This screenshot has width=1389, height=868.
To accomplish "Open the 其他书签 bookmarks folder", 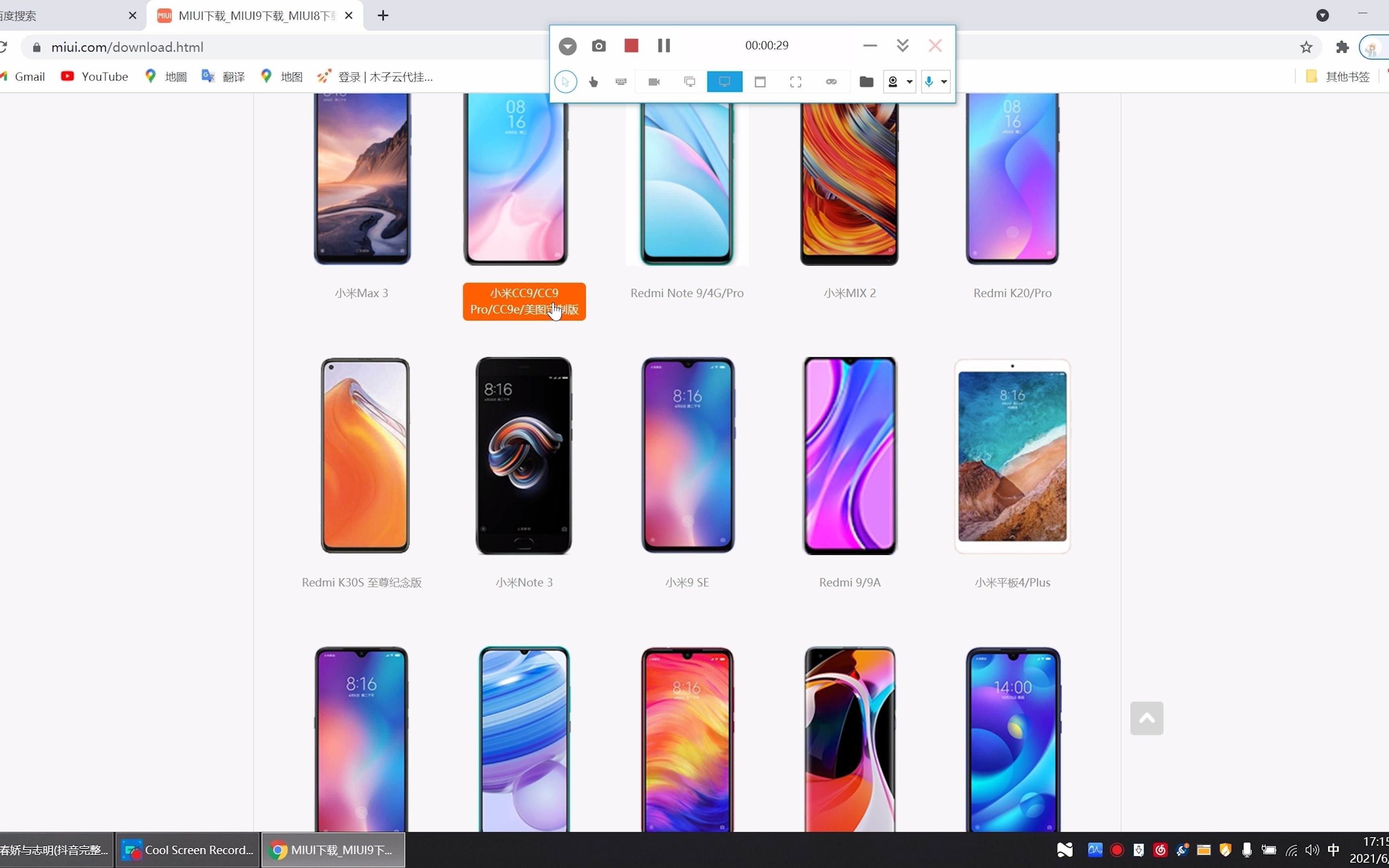I will tap(1338, 76).
